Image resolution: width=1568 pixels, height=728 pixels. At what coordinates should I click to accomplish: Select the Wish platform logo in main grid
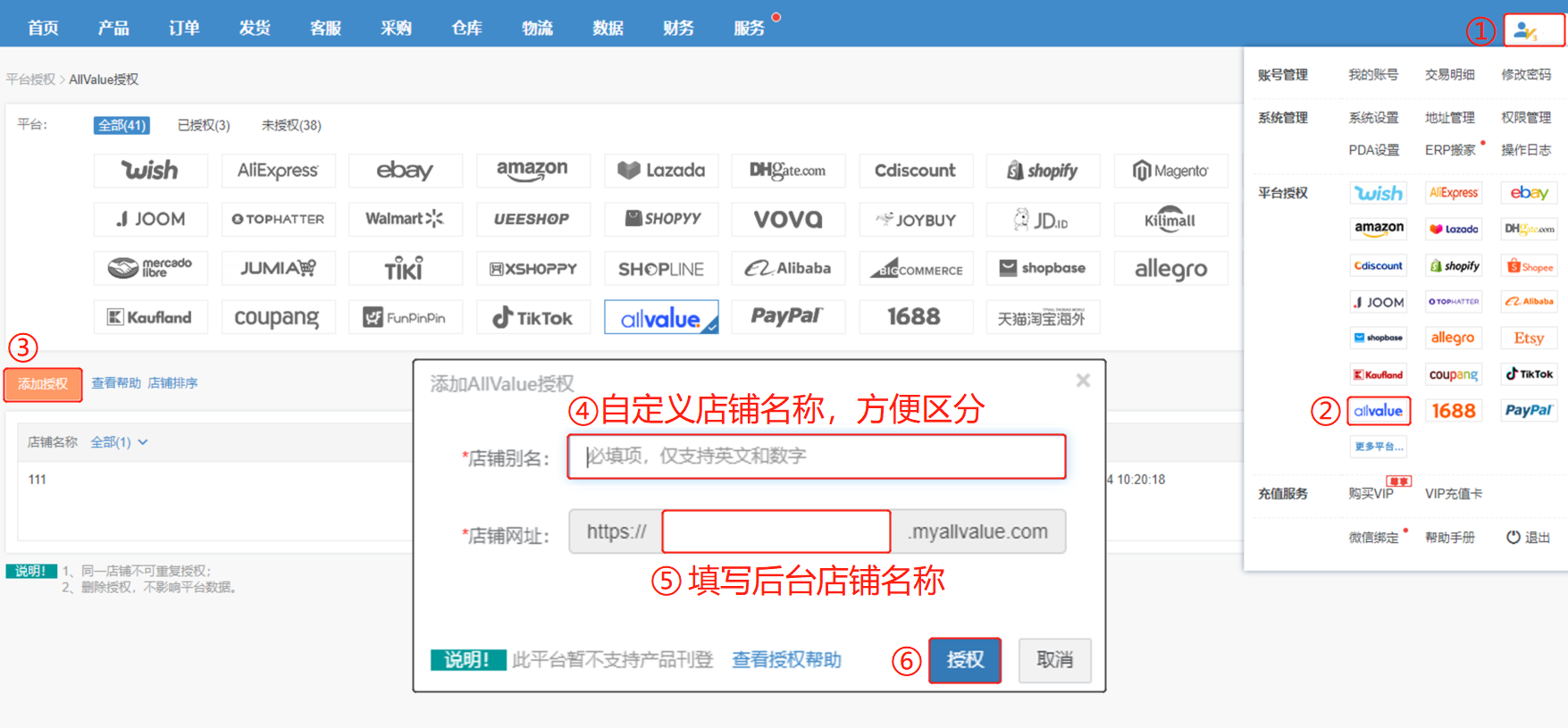[x=150, y=170]
